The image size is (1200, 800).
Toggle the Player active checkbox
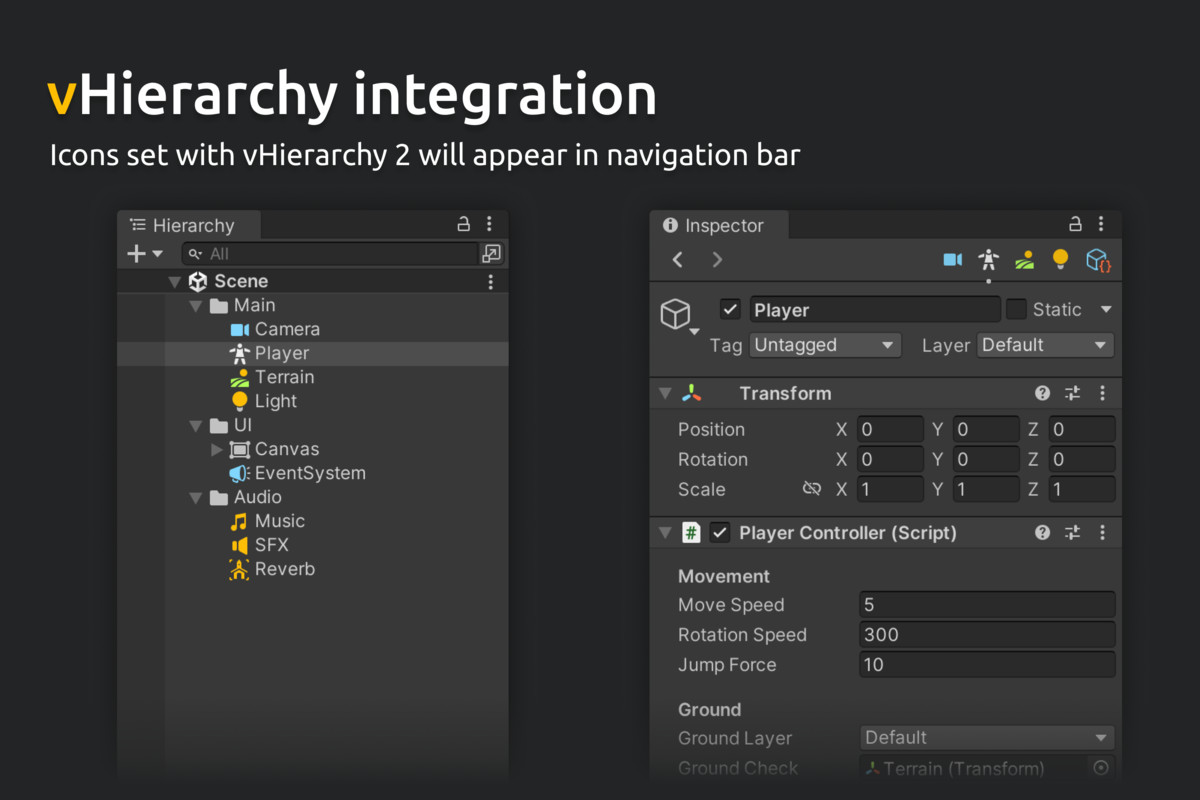(731, 309)
